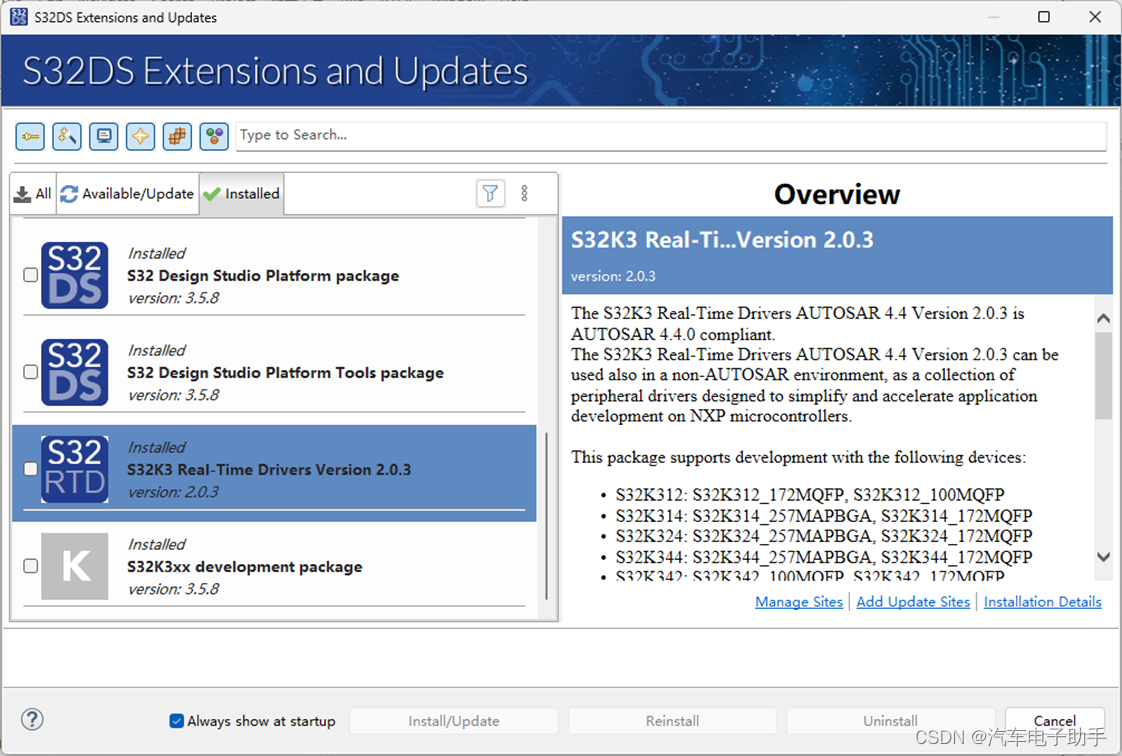Click the S32K312 device list line
This screenshot has width=1122, height=756.
click(810, 495)
